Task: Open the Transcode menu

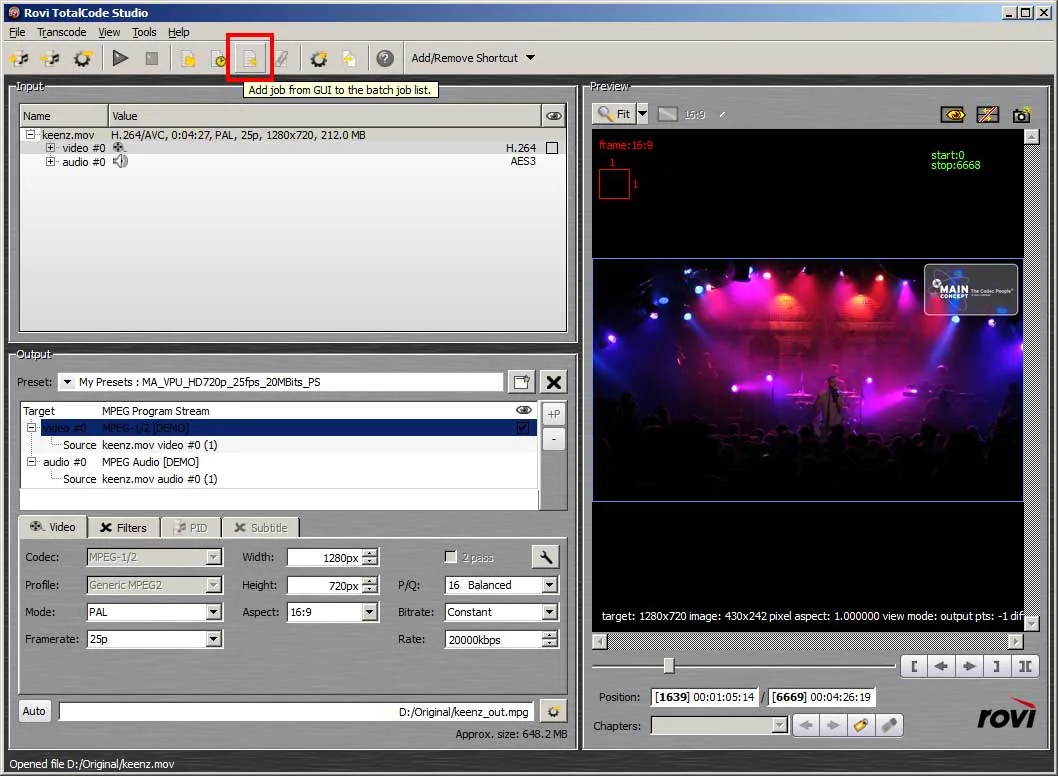Action: click(x=61, y=32)
